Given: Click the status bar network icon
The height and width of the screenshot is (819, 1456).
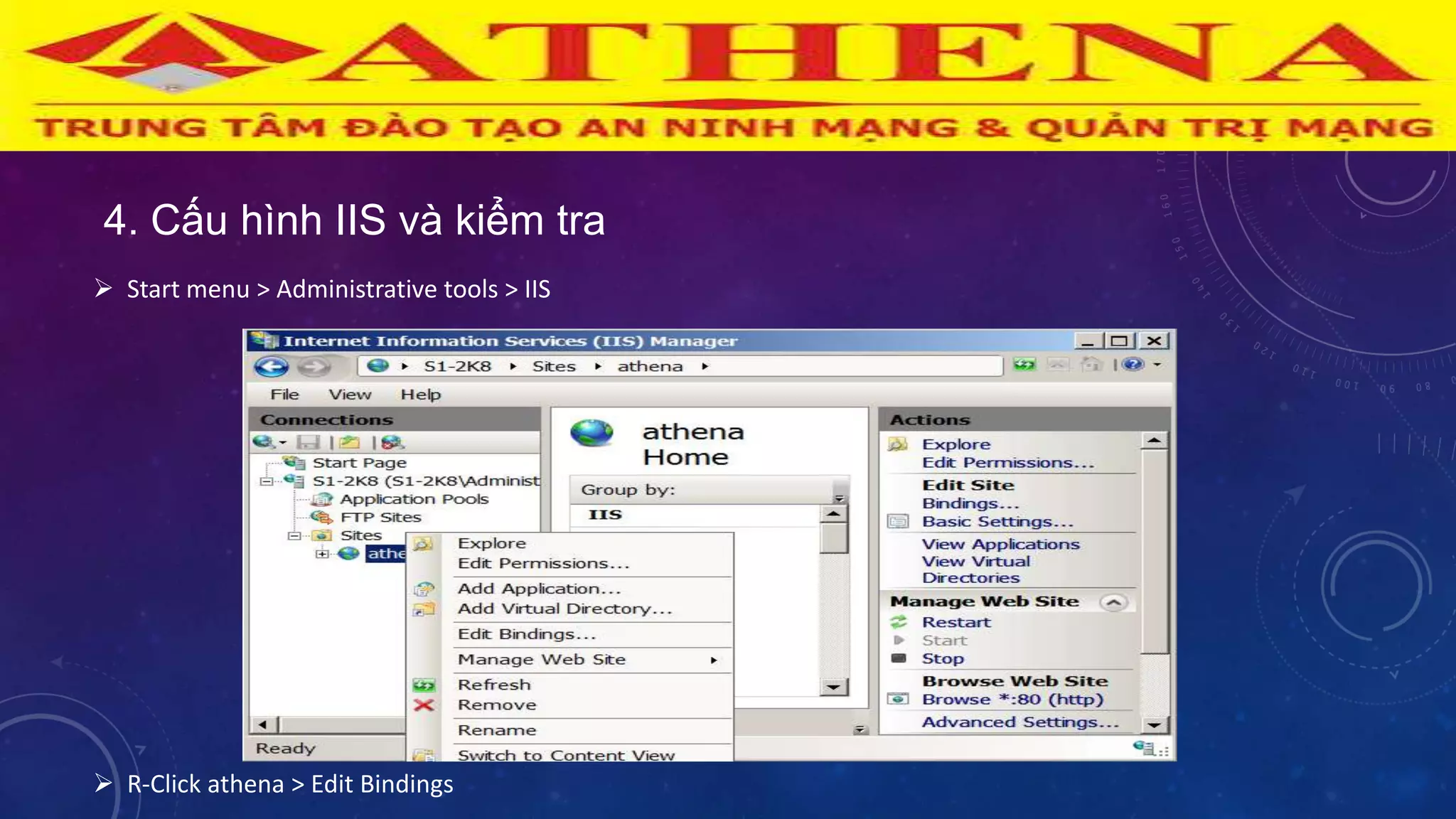Looking at the screenshot, I should [1145, 747].
